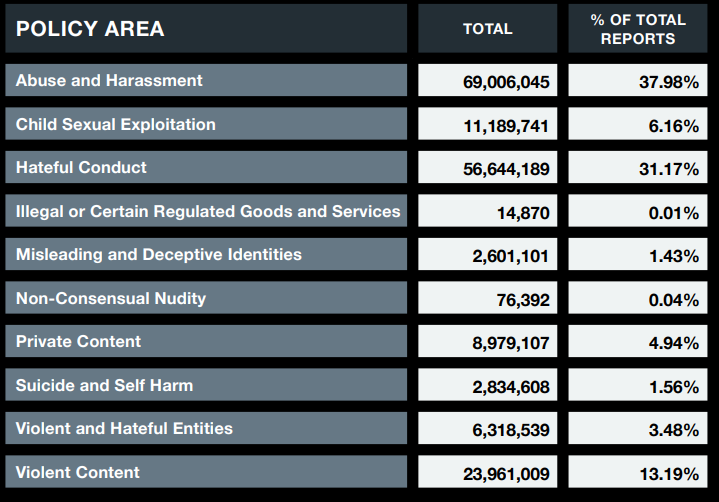Select Misleading and Deceptive Identities row label
The image size is (719, 502).
206,254
